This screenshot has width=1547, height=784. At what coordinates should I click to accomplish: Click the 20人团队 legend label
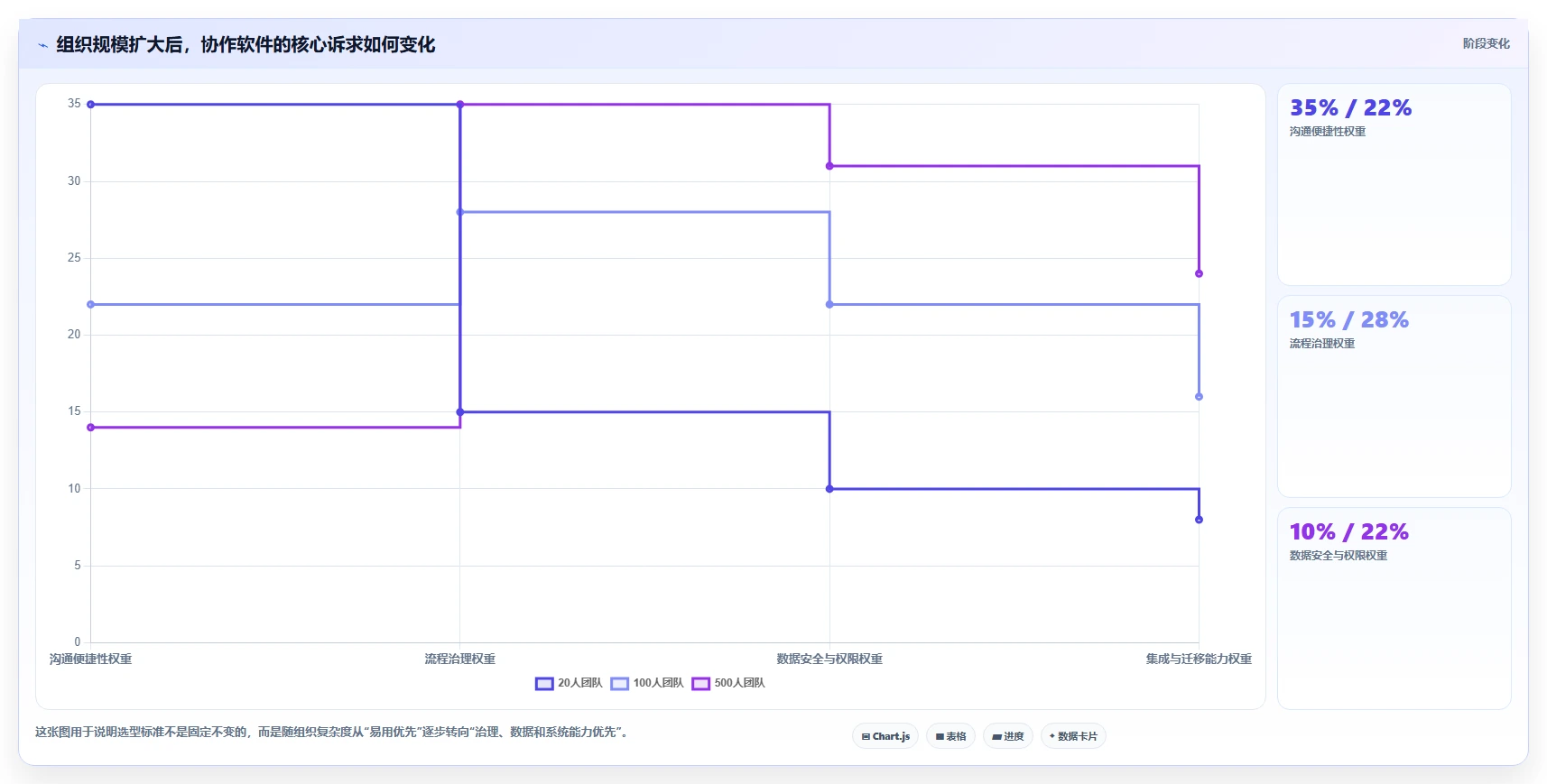pos(579,683)
